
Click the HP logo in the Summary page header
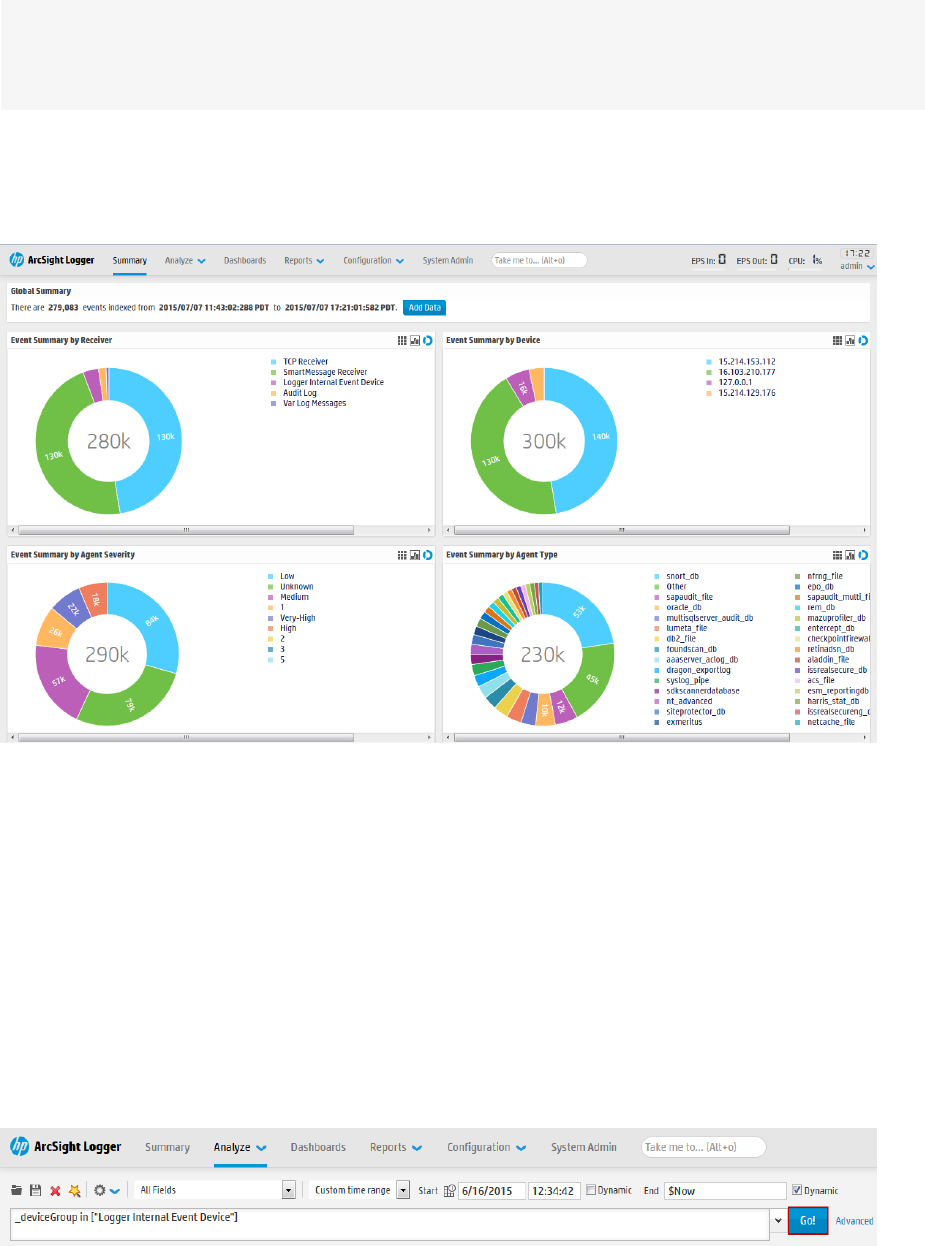[x=17, y=260]
